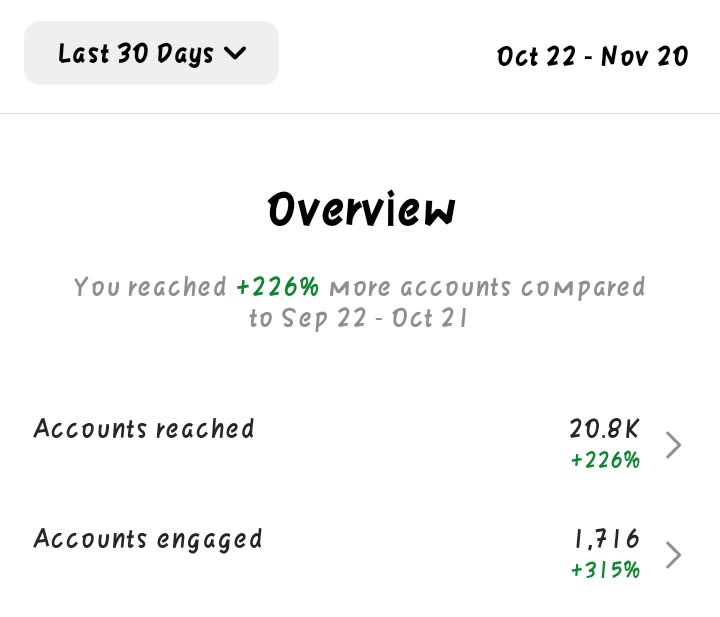
Task: Expand Accounts engaged using its right chevron
Action: [674, 554]
